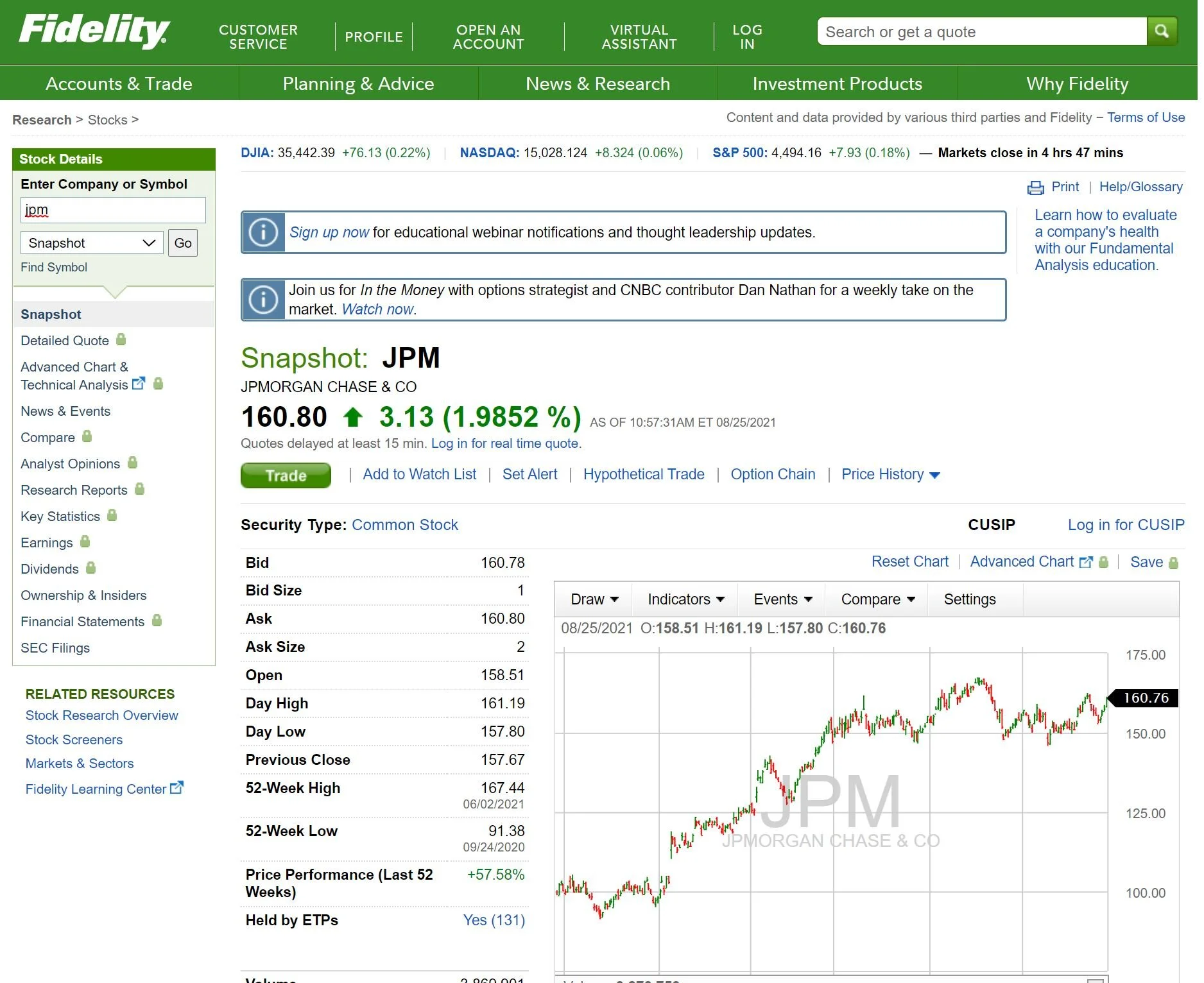
Task: Click the Yes (131) ETPs link
Action: [x=494, y=920]
